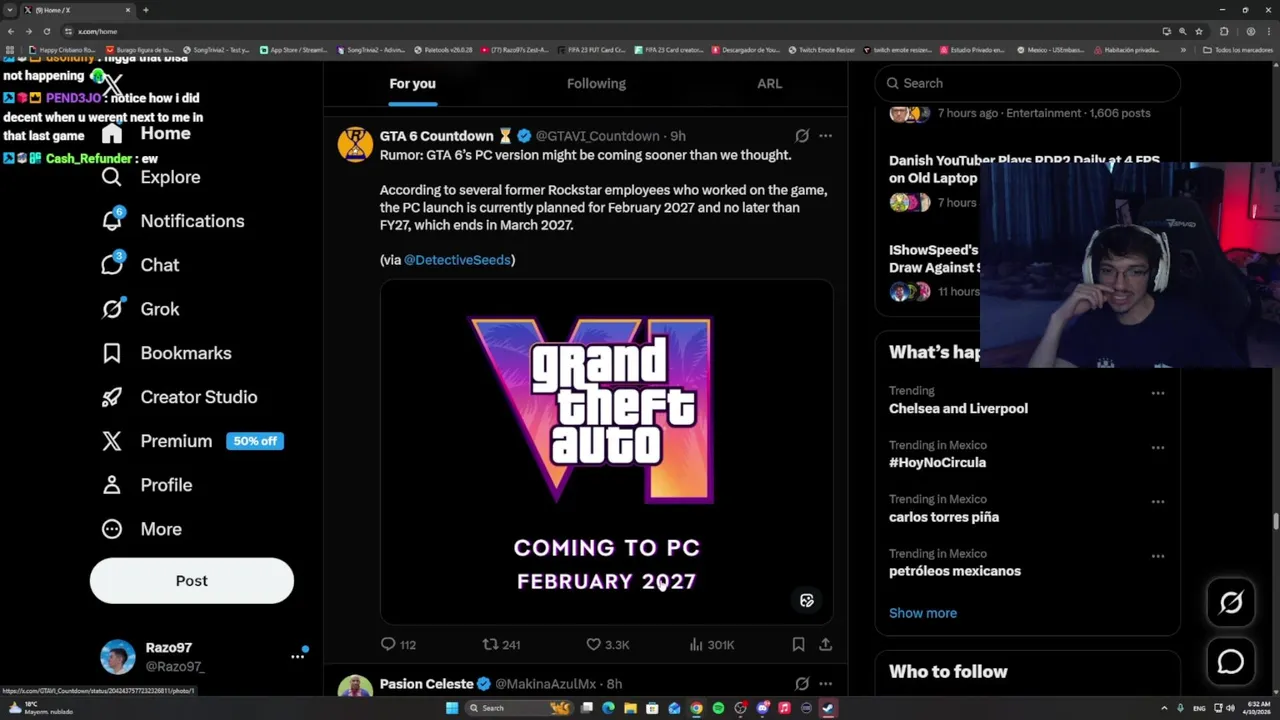Switch to the ARL tab
The image size is (1280, 720).
770,84
